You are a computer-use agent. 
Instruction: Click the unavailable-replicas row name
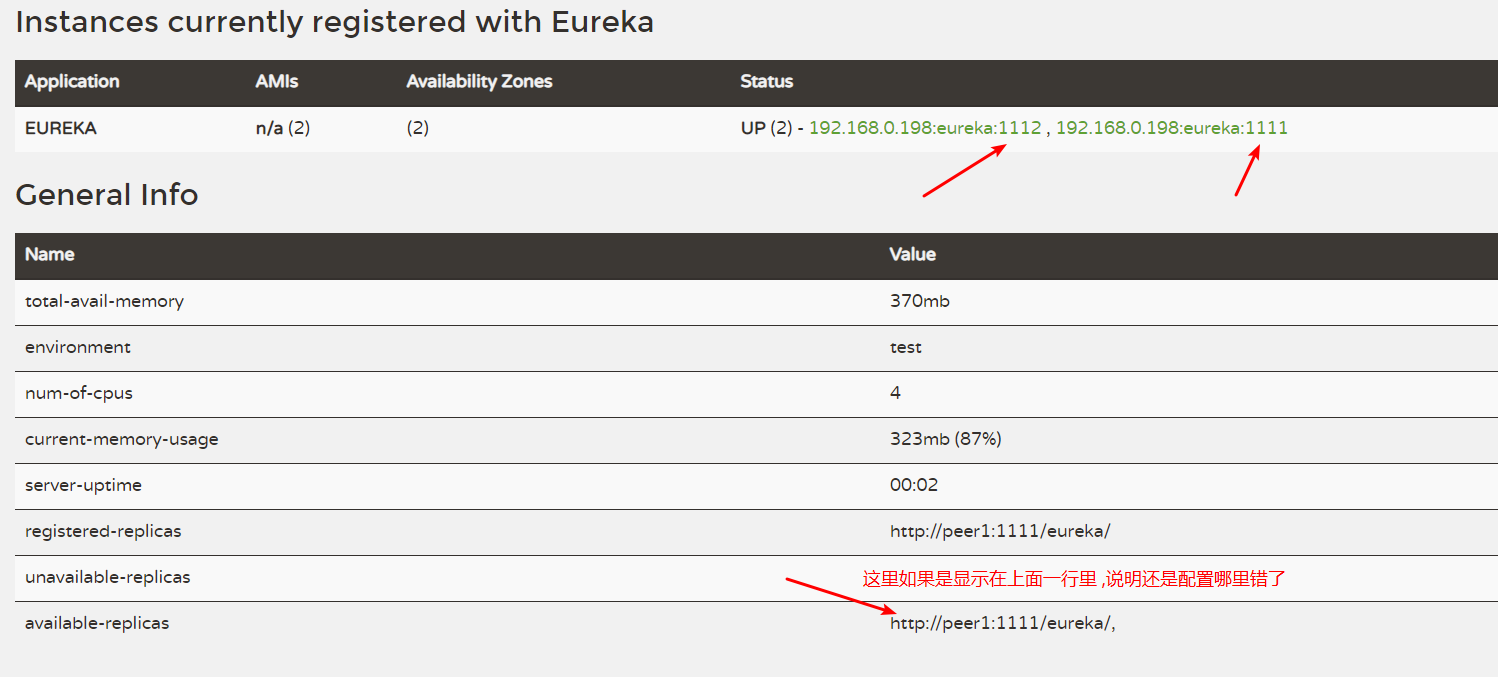coord(107,577)
